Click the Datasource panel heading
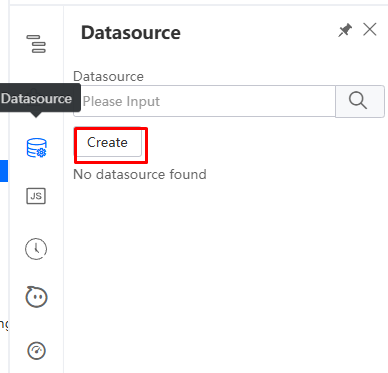Screen dimensions: 388x373 point(131,33)
